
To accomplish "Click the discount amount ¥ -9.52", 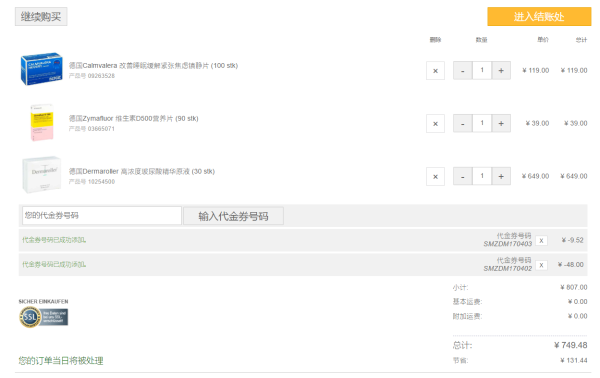I will [572, 240].
